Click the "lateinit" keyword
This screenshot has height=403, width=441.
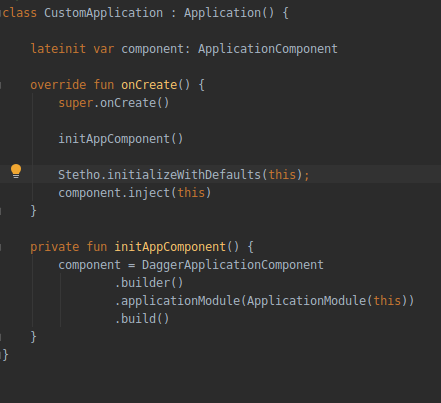point(58,49)
